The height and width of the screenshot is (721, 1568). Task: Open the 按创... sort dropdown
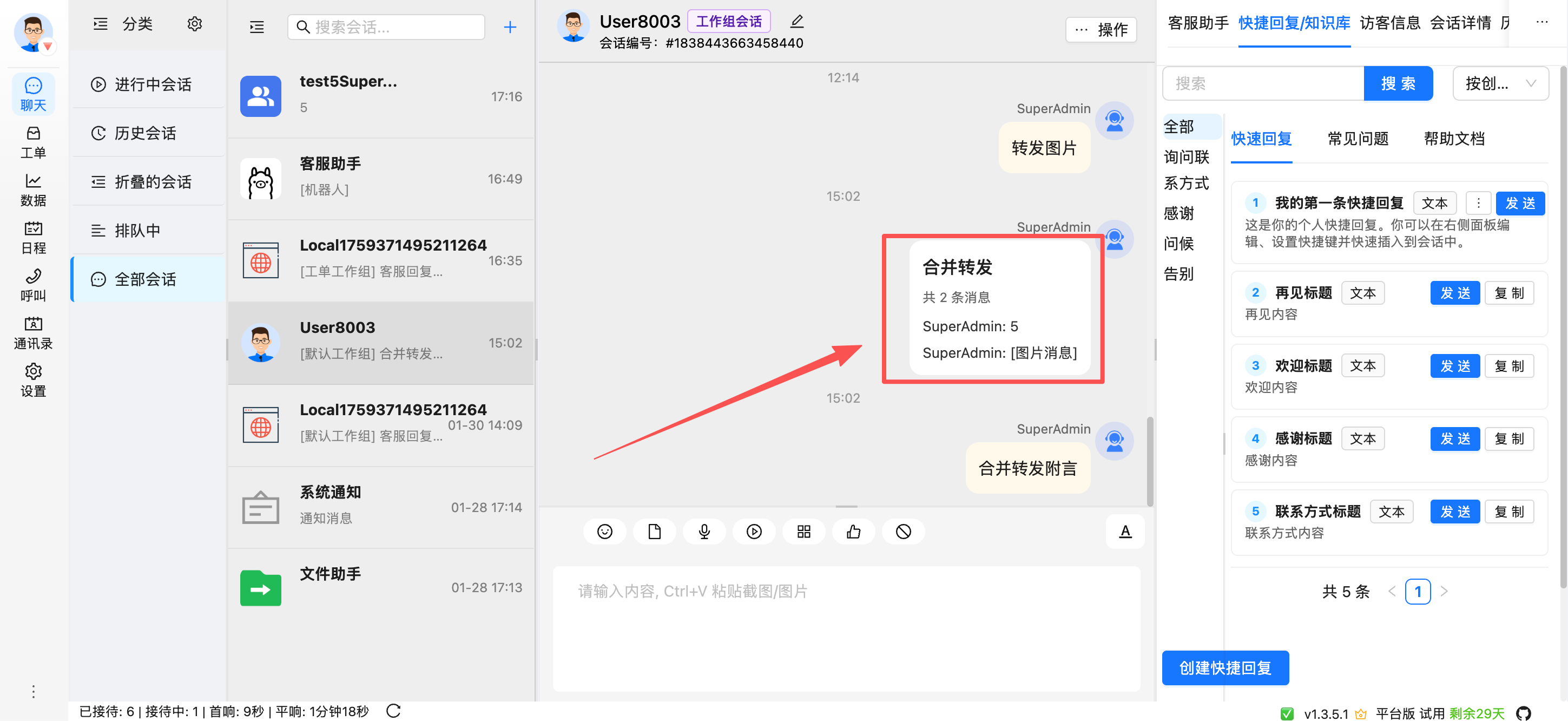coord(1499,83)
